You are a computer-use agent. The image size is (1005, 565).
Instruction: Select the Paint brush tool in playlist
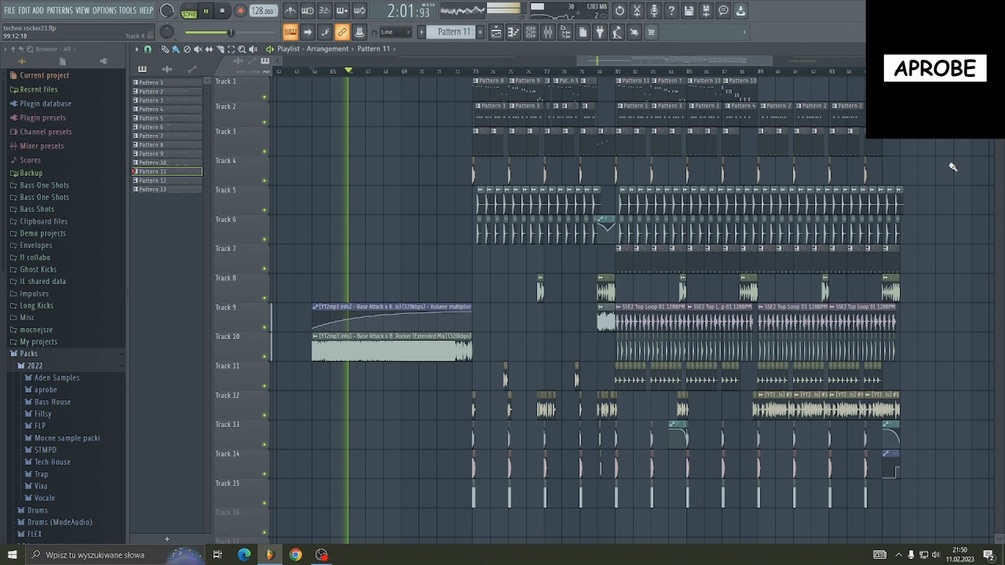tap(176, 49)
